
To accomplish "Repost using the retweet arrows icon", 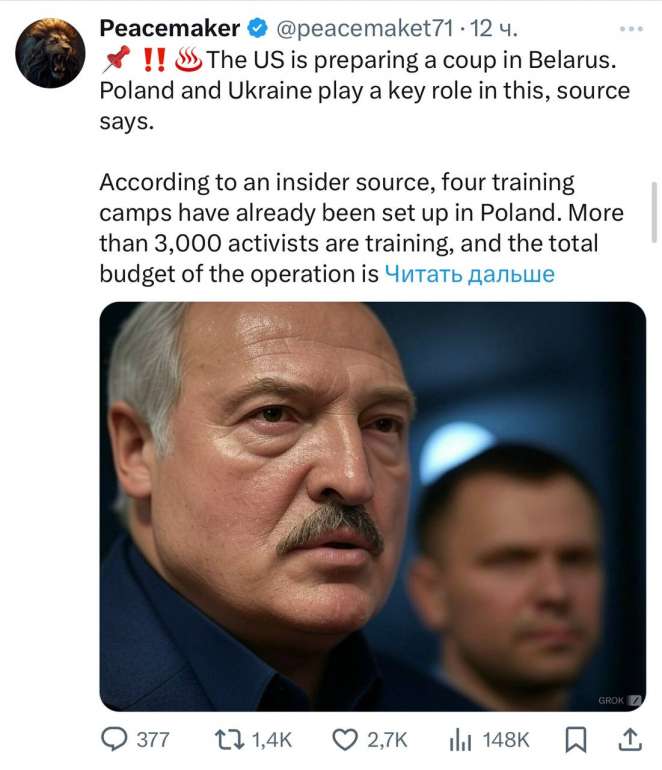I will point(229,739).
